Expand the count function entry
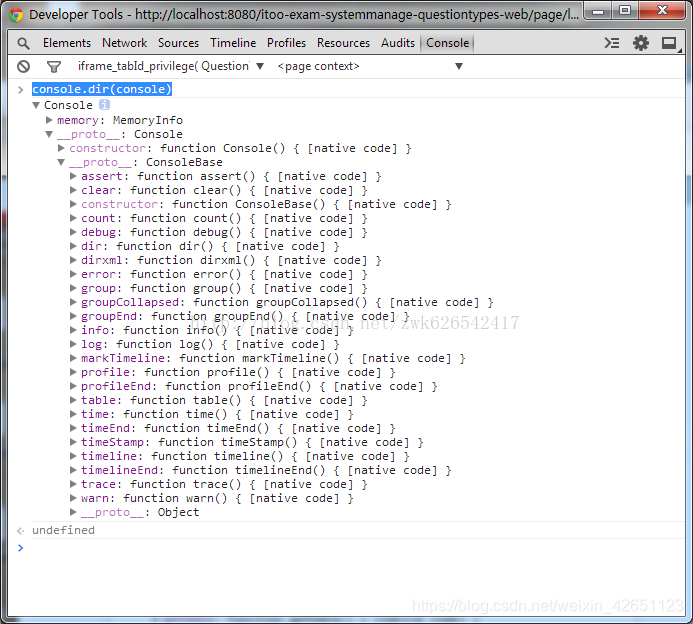Screen dimensions: 693x624 coord(73,218)
